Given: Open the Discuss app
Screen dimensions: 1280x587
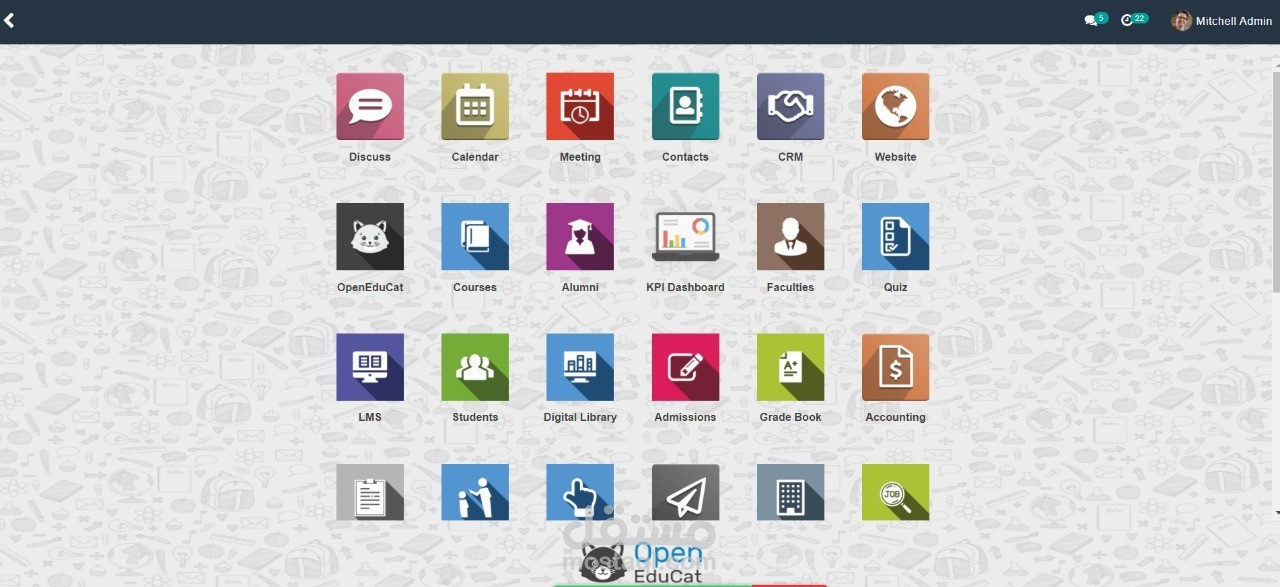Looking at the screenshot, I should coord(370,106).
